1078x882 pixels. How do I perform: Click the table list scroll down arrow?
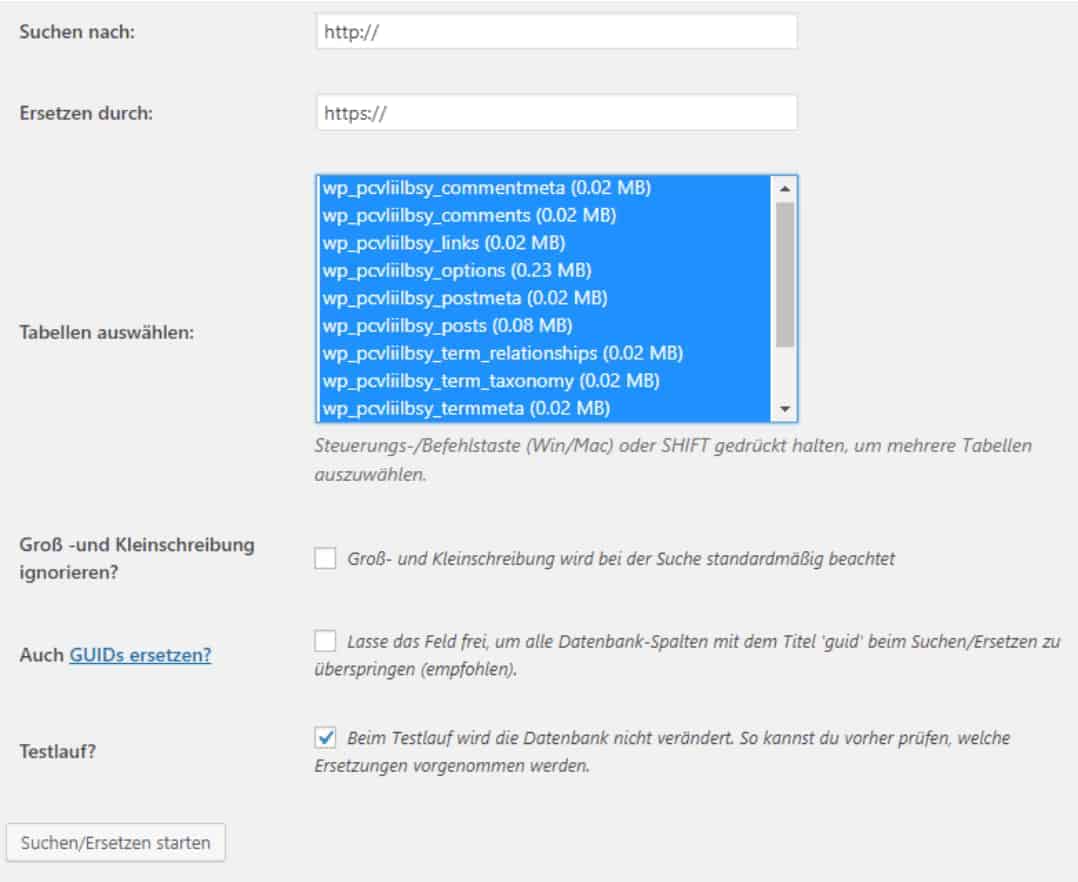click(x=785, y=409)
